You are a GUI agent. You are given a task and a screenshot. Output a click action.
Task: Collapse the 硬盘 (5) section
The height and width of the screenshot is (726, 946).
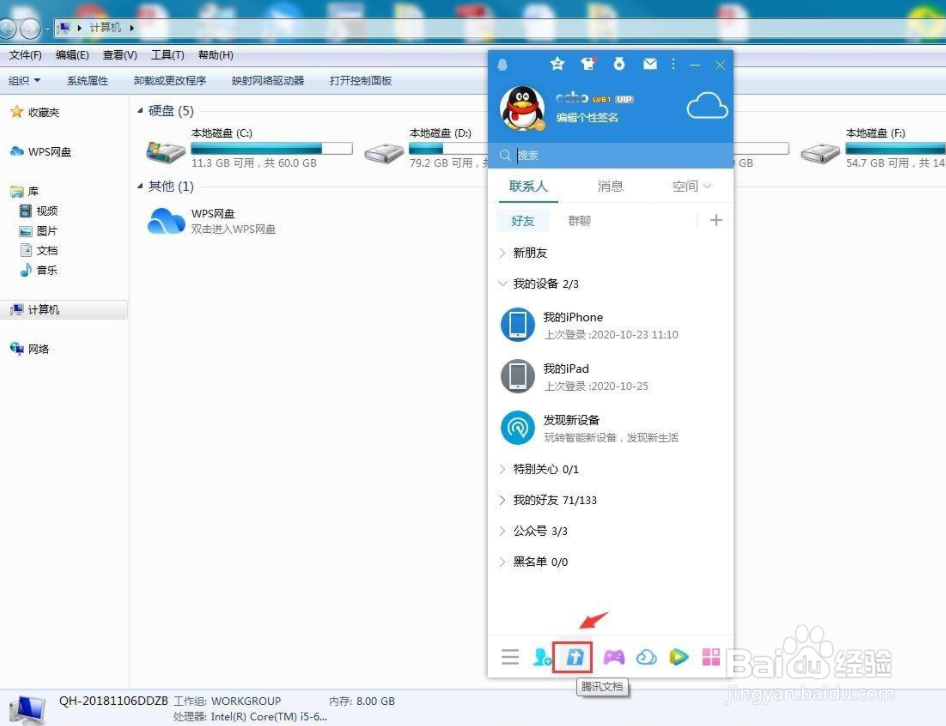[x=140, y=110]
